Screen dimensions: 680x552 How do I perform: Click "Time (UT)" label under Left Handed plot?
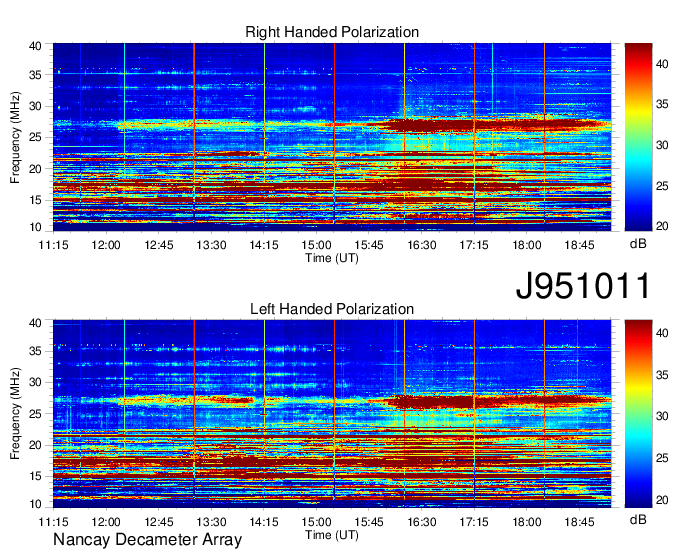[x=332, y=535]
